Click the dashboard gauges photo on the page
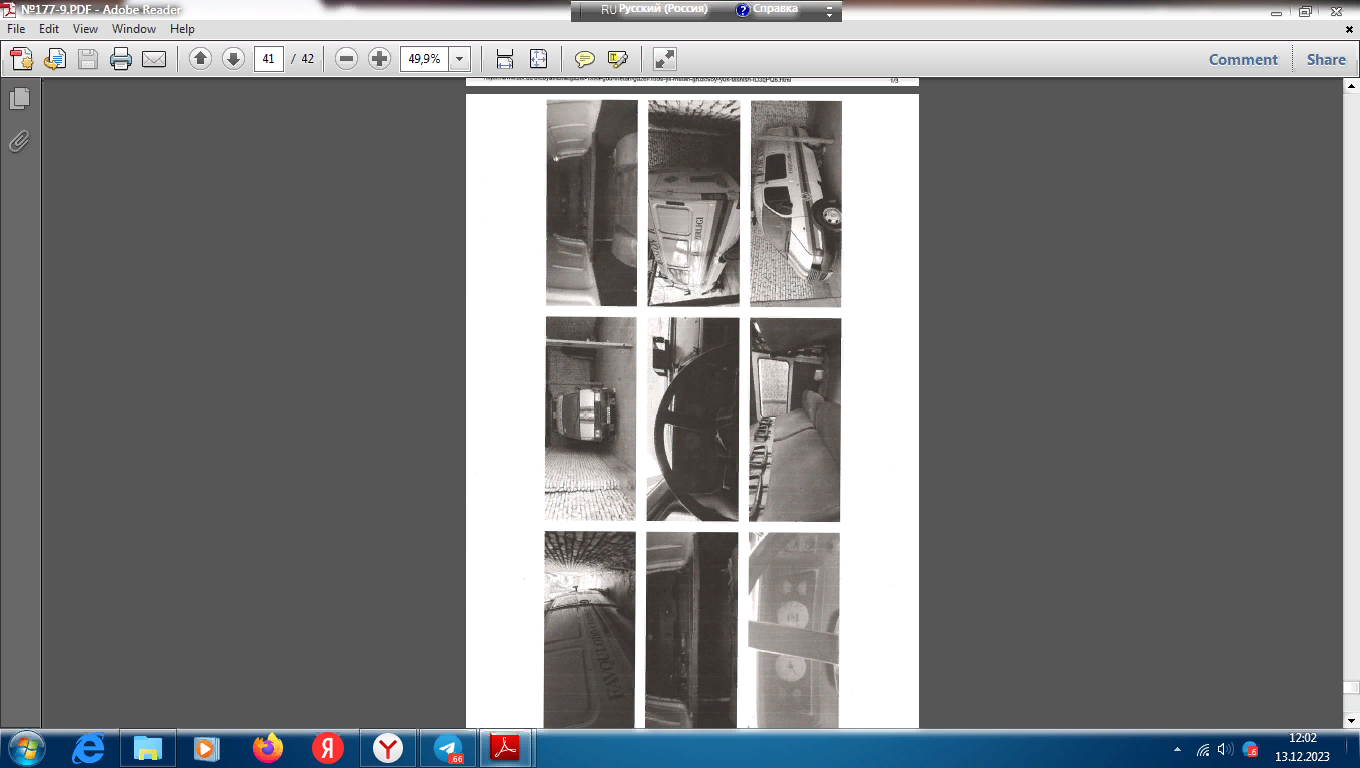The height and width of the screenshot is (768, 1360). point(794,630)
